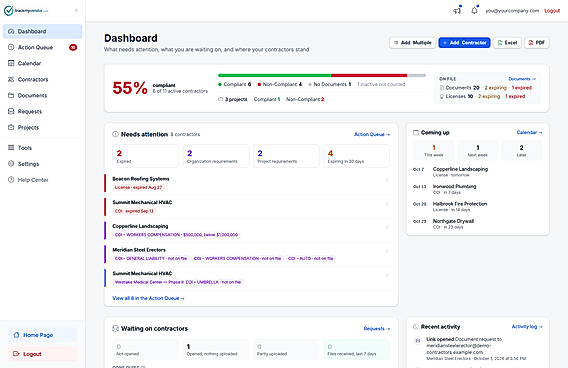The width and height of the screenshot is (568, 368).
Task: Click the Licenses 10 badge icon
Action: coord(442,96)
